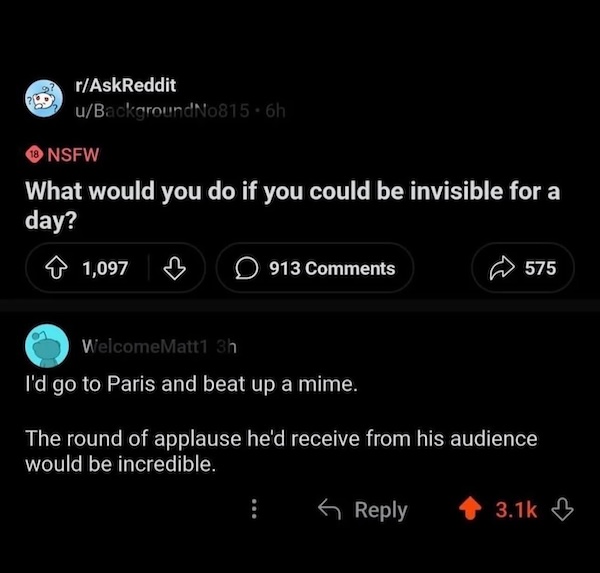Upvote the post with 1,097 votes
The height and width of the screenshot is (573, 600).
56,268
